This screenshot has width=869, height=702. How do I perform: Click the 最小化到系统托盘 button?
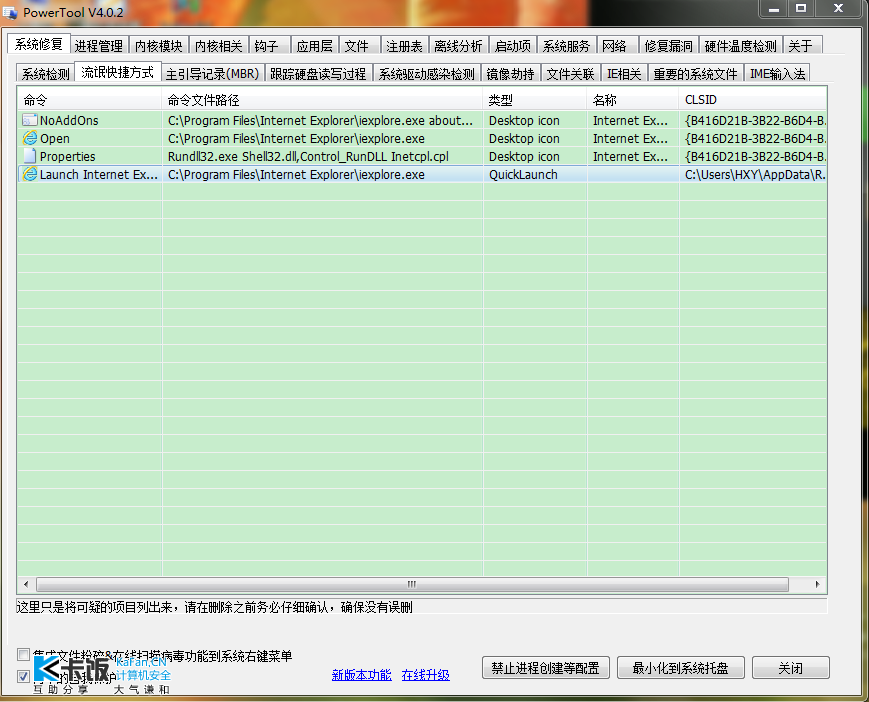coord(680,668)
